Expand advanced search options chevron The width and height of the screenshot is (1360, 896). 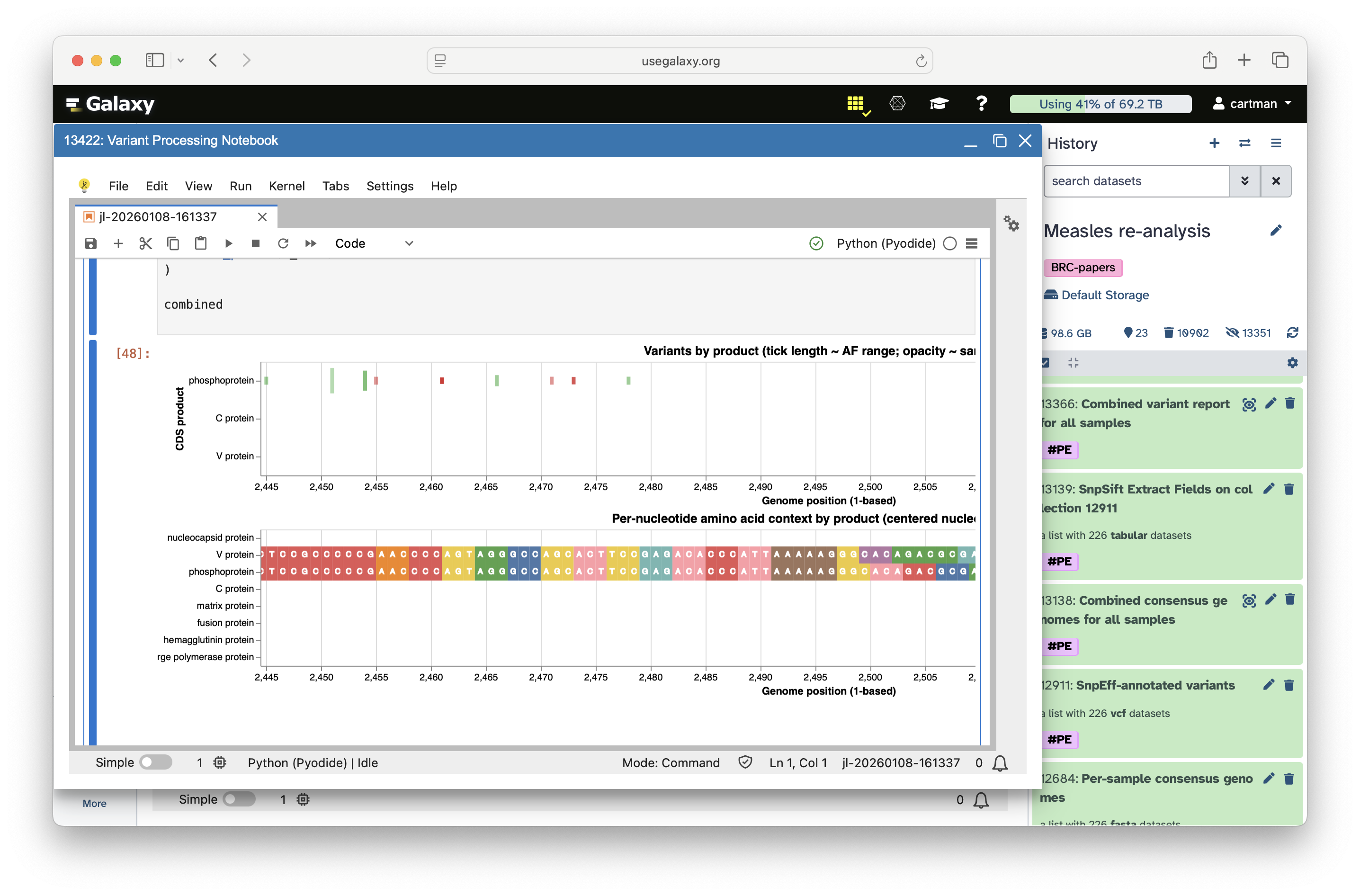tap(1244, 181)
